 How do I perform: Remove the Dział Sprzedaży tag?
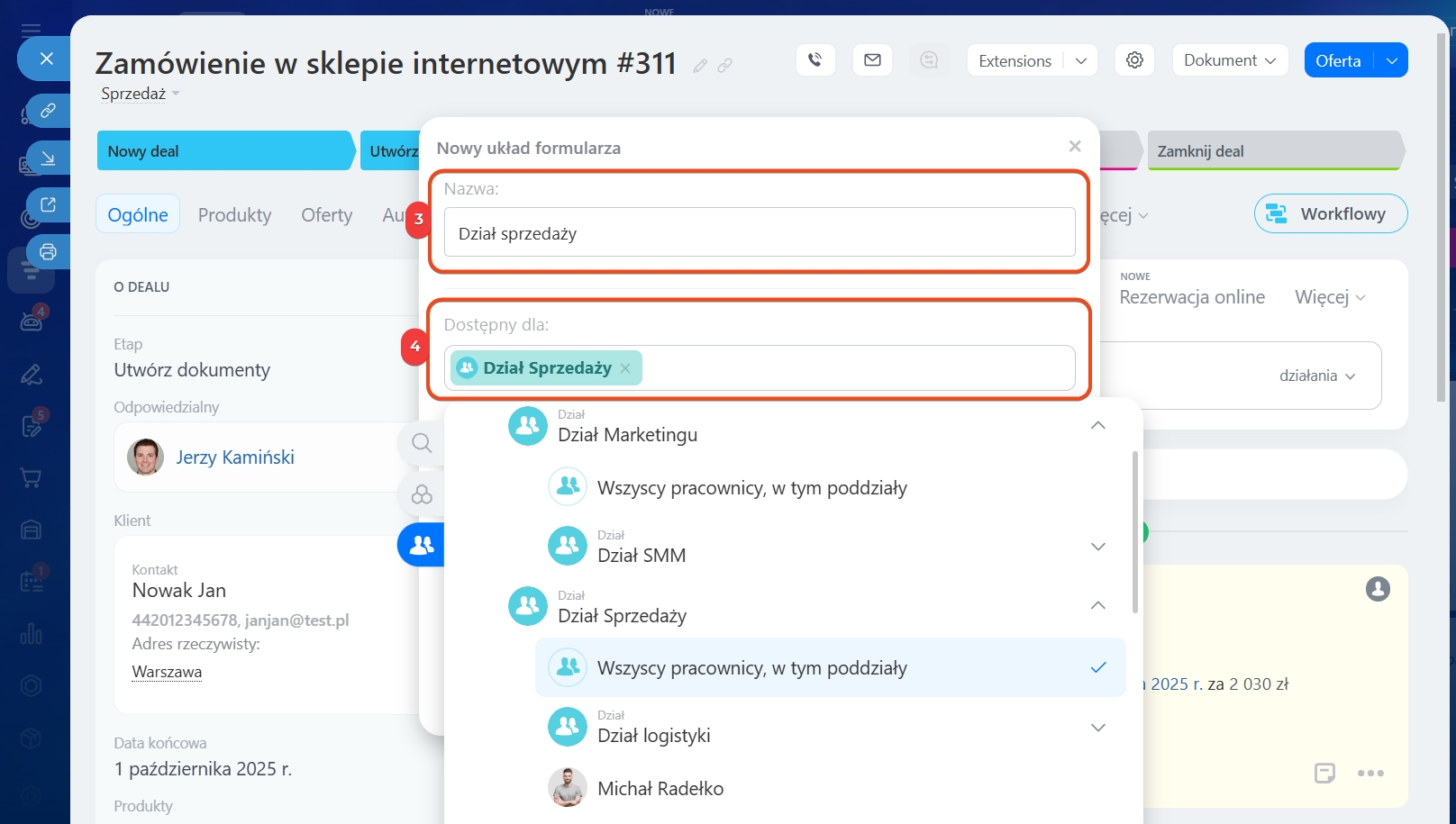pos(625,368)
